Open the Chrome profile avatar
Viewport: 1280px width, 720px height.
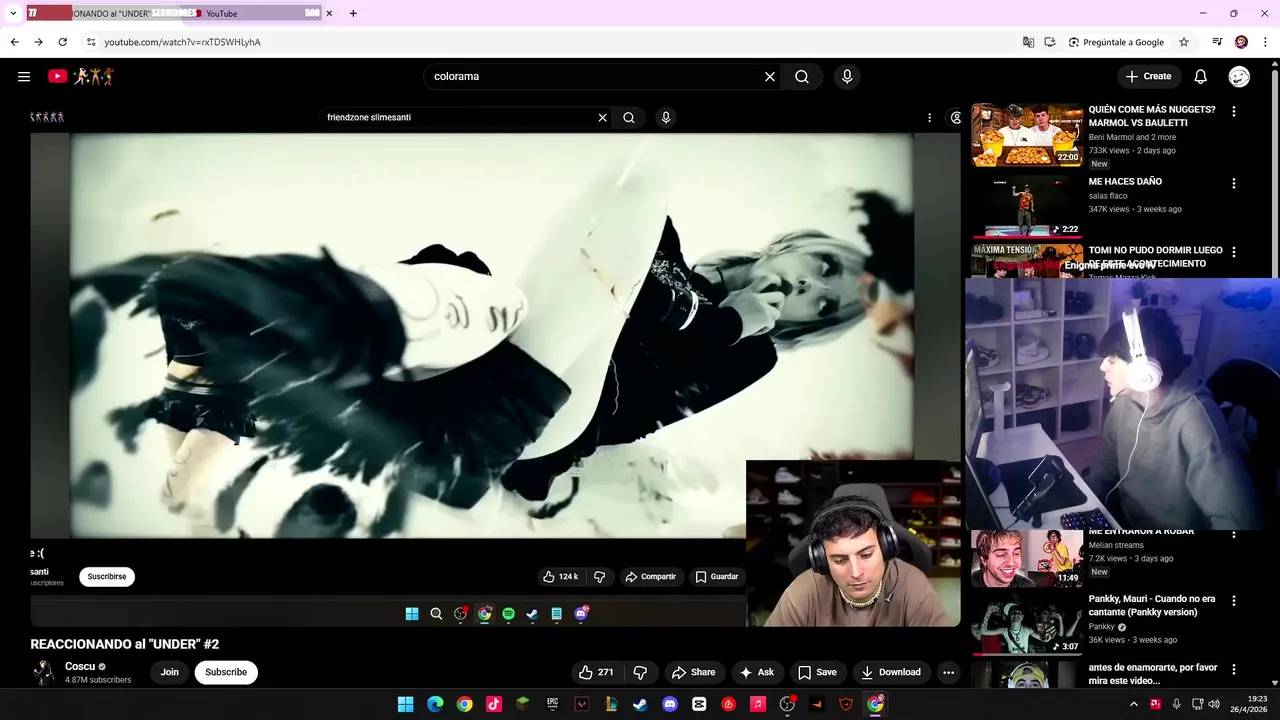coord(1241,42)
